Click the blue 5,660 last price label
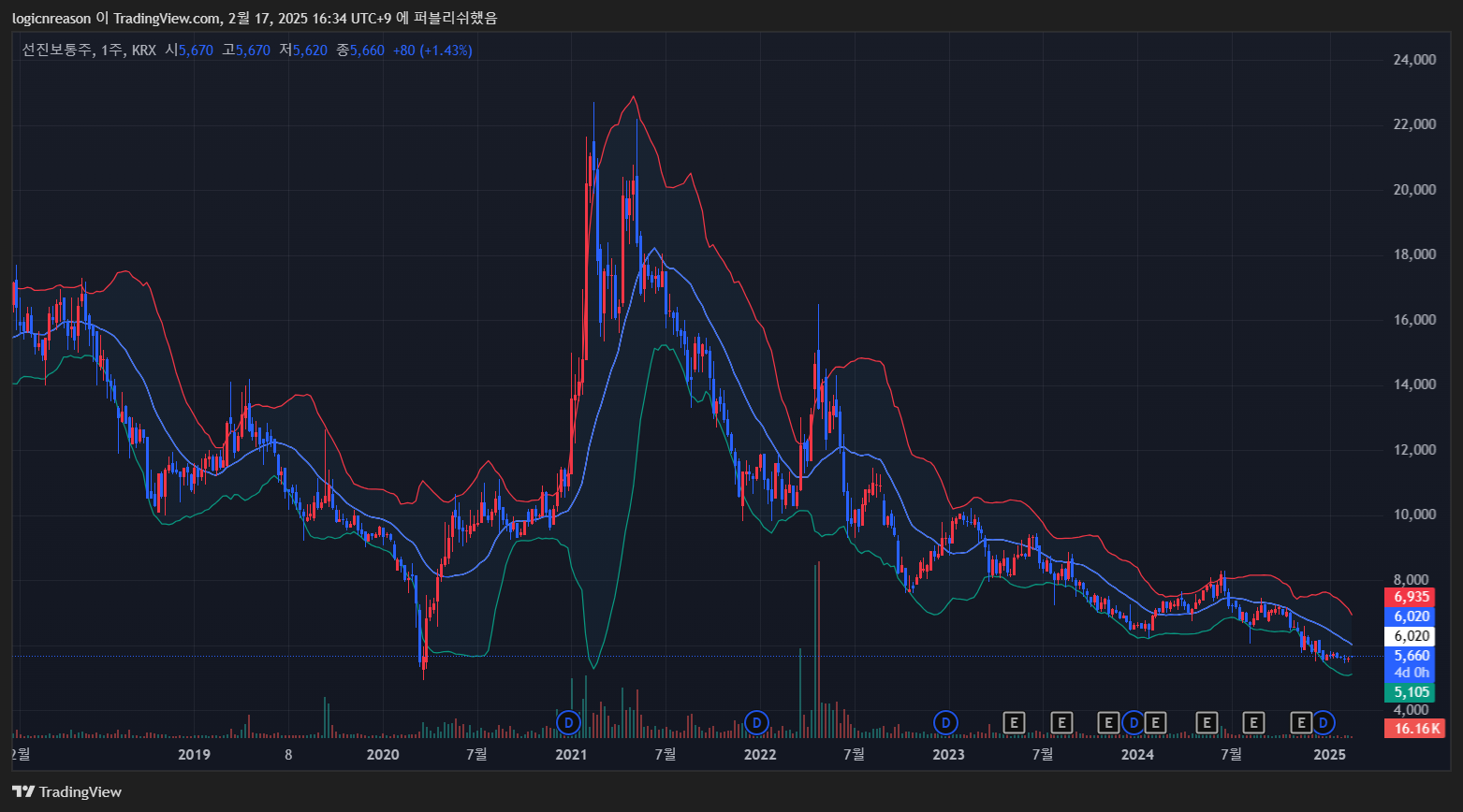Screen dimensions: 1463x812 pyautogui.click(x=1412, y=656)
